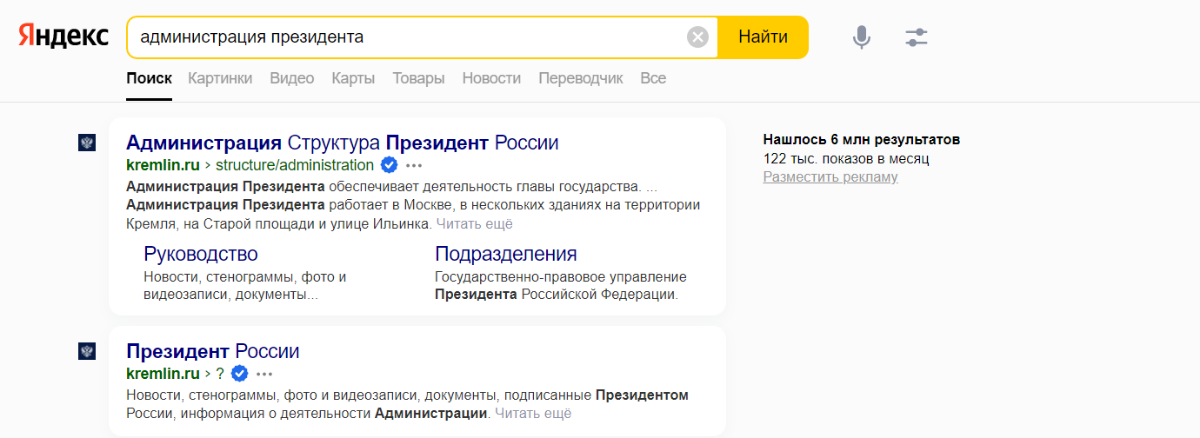The width and height of the screenshot is (1200, 438).
Task: Open the Руководство sitelink
Action: [201, 254]
